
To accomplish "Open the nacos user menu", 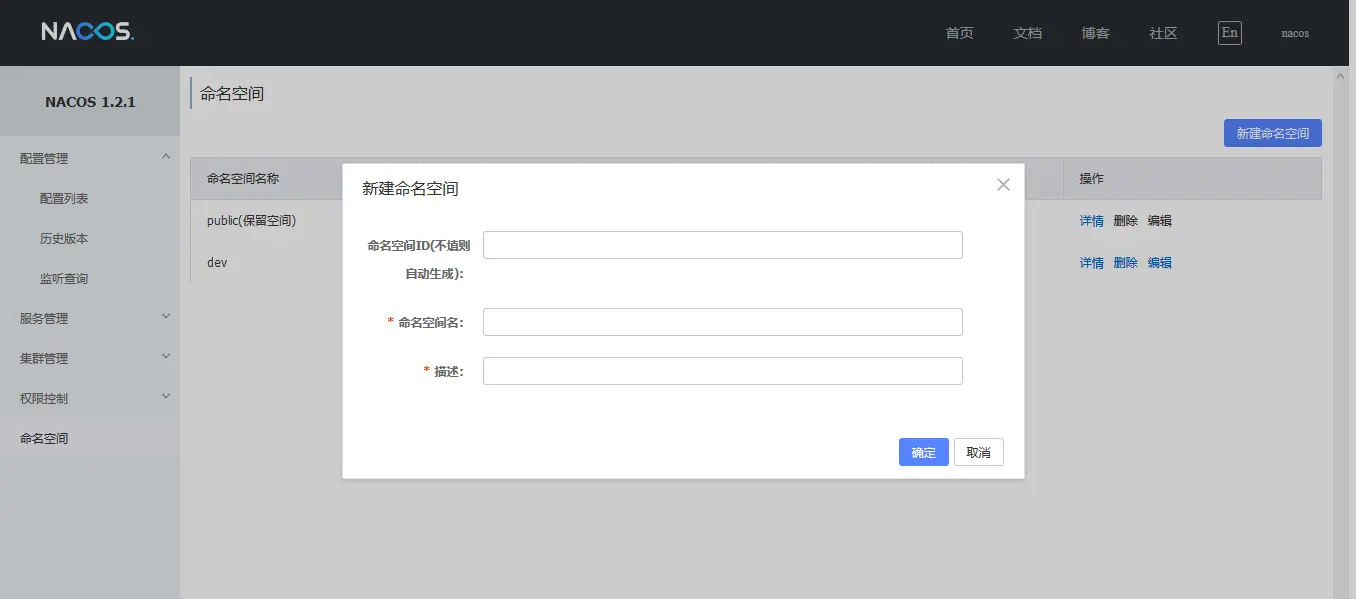I will click(1295, 33).
